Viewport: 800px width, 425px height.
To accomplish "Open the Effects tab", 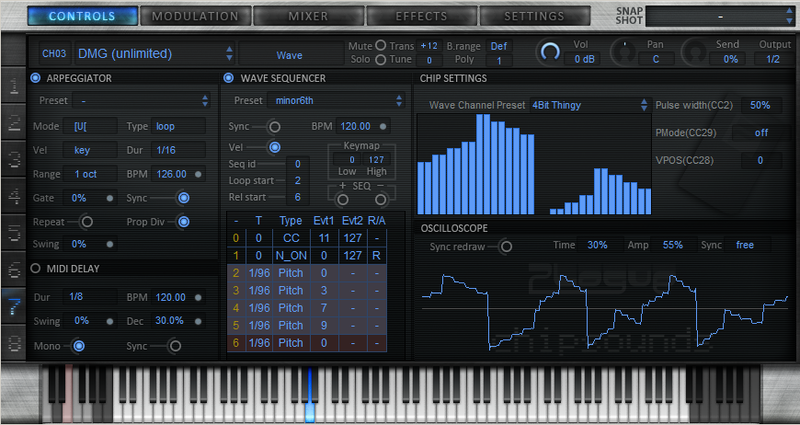I will point(421,16).
